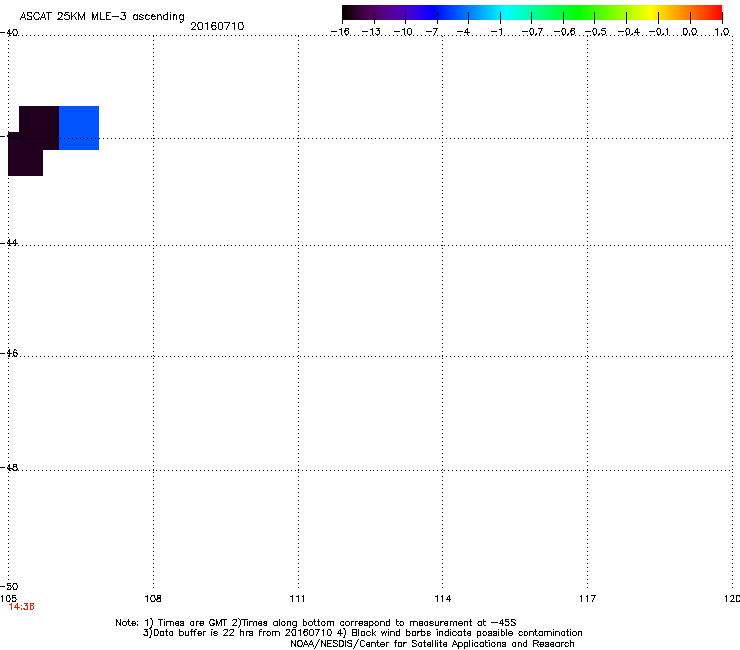Click the dark purple data block on the map

click(x=33, y=141)
